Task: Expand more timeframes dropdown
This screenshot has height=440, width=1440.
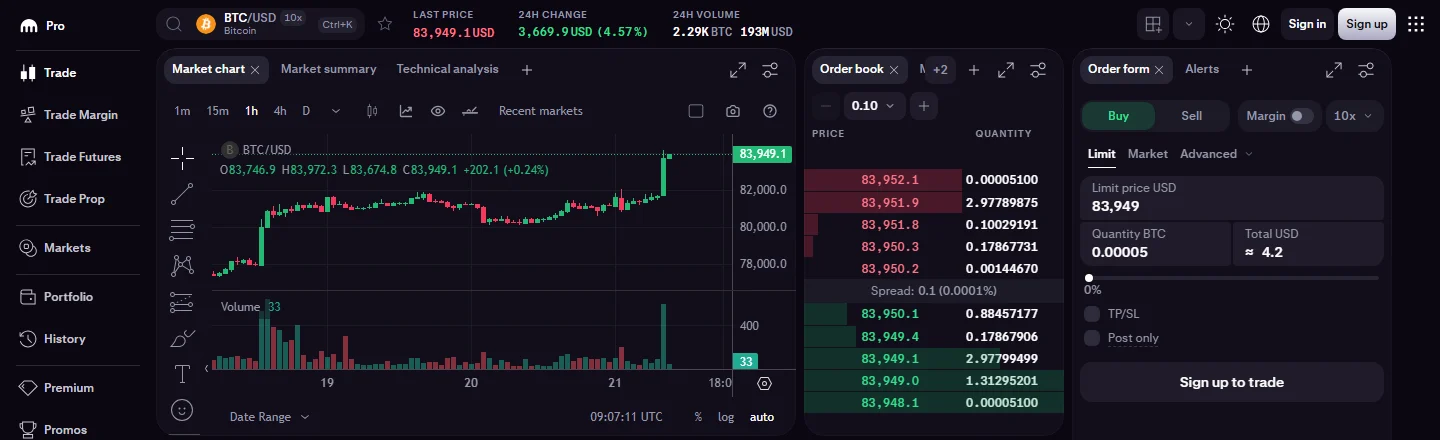Action: tap(335, 111)
